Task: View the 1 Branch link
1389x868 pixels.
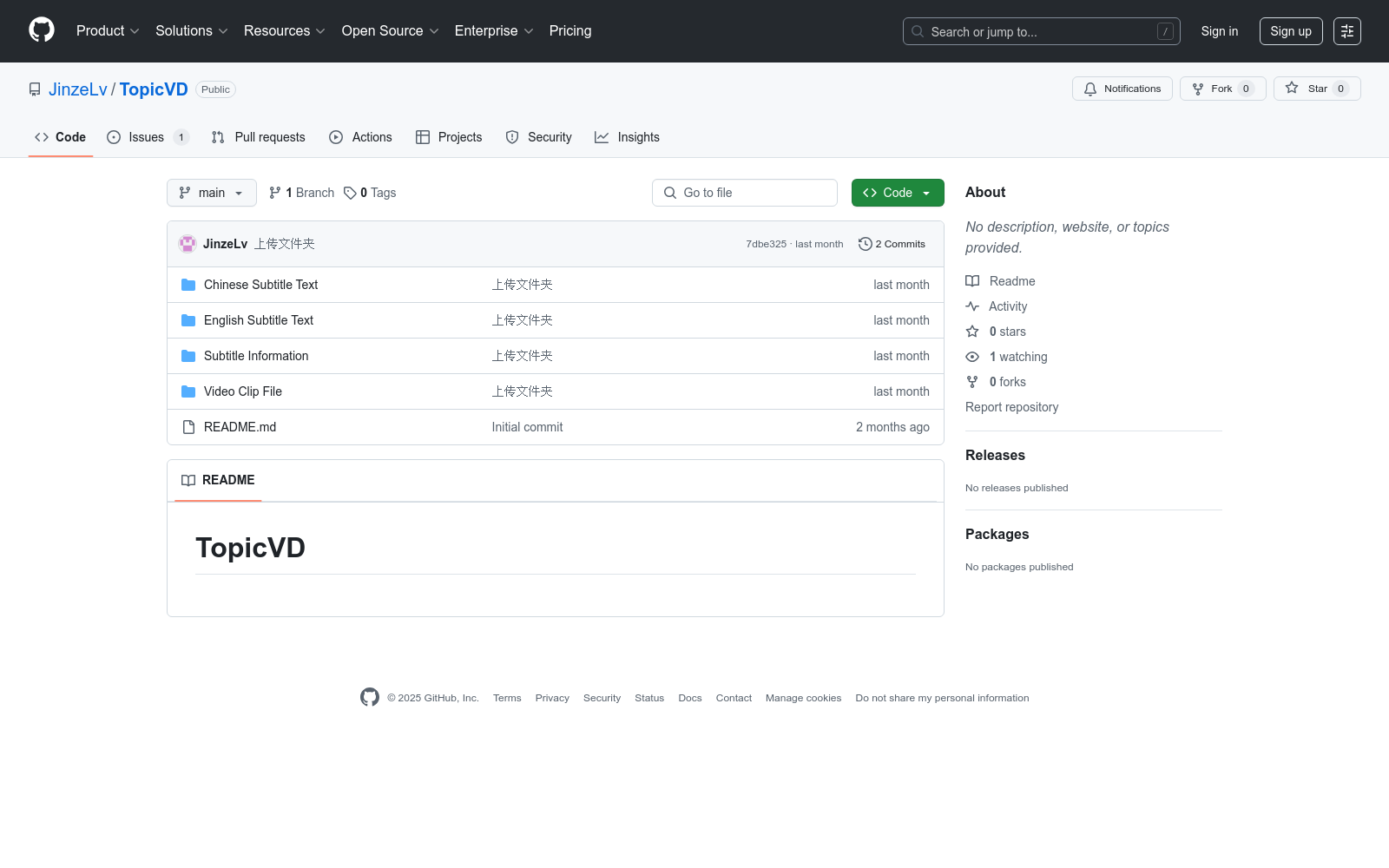Action: click(301, 193)
